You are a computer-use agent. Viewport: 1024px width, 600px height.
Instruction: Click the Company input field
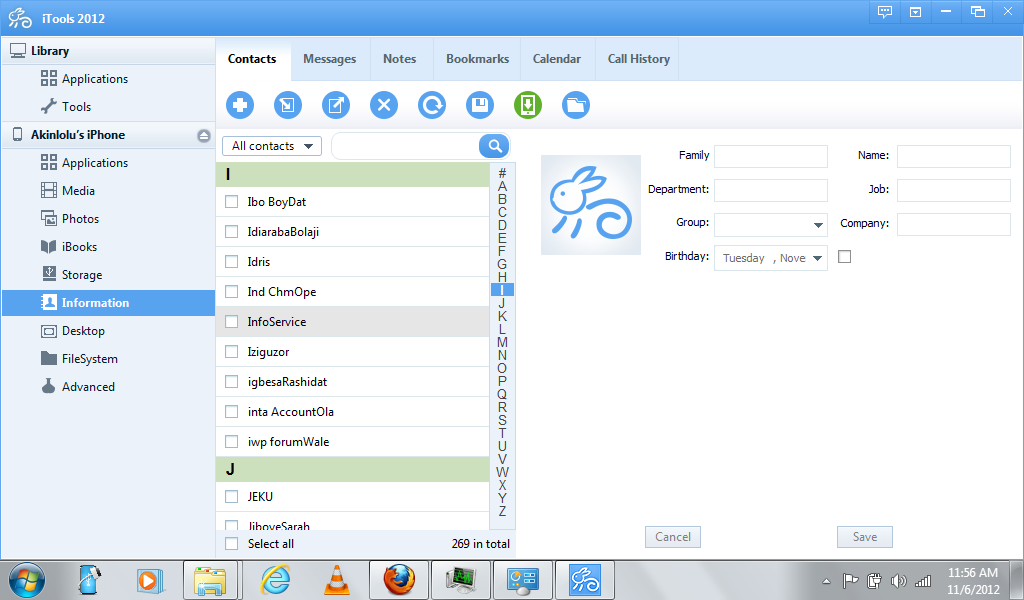pyautogui.click(x=953, y=225)
